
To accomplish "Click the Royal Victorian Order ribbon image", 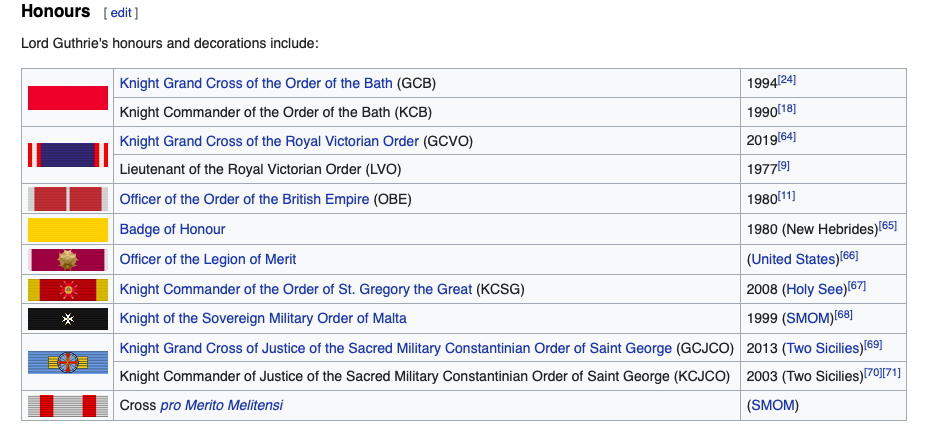I will (68, 153).
